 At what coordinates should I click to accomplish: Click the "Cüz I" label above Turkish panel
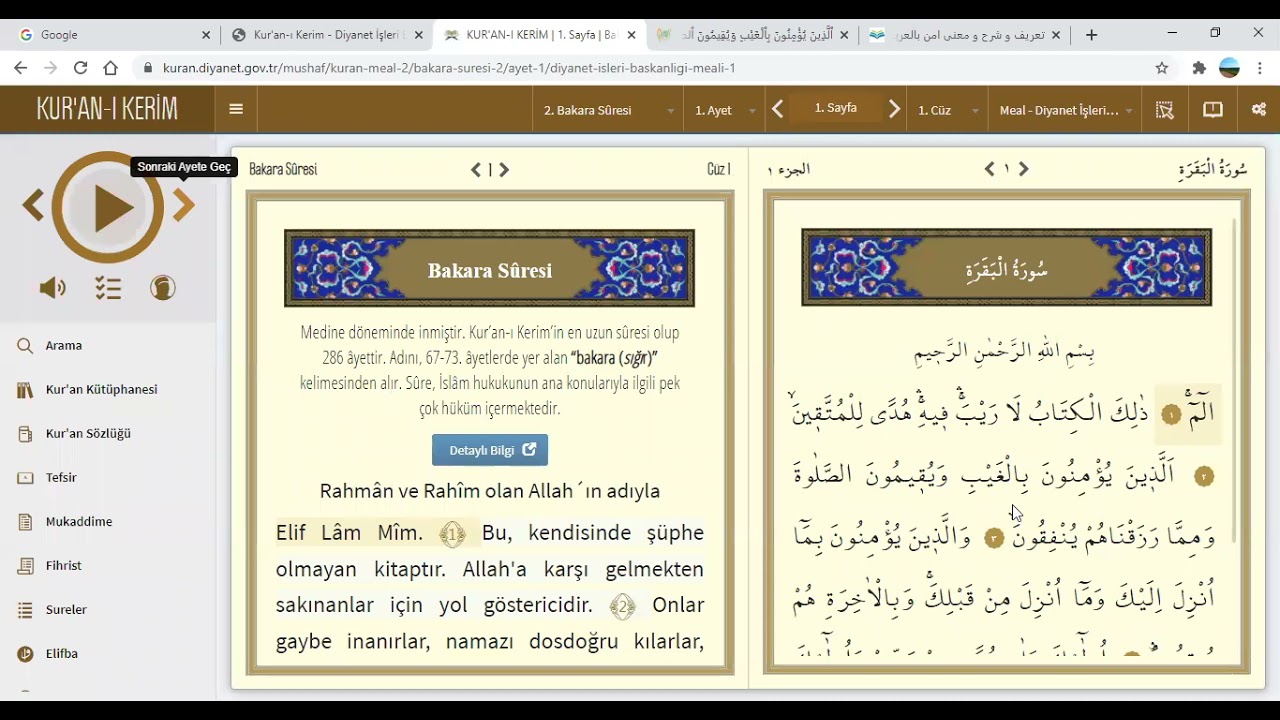tap(719, 170)
